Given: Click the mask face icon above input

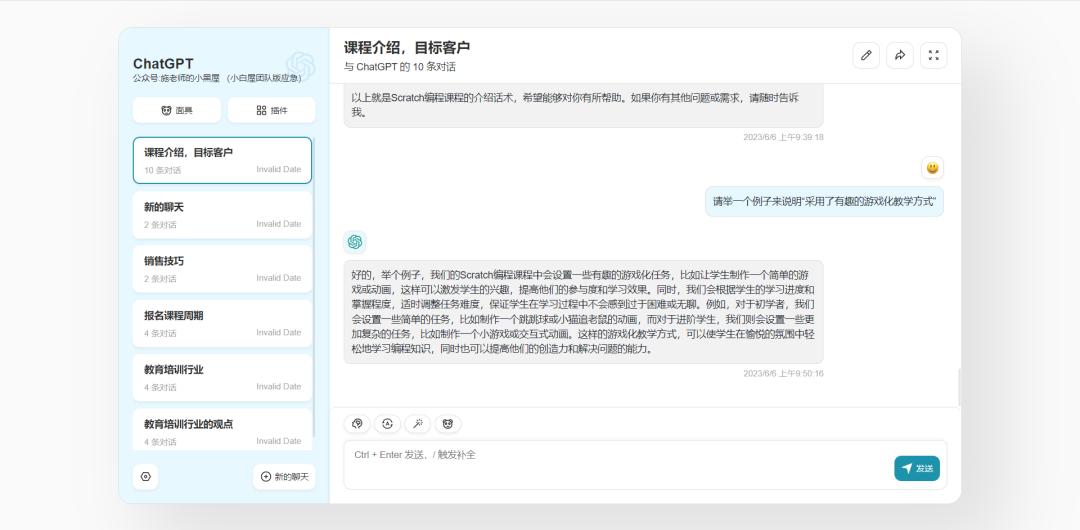Looking at the screenshot, I should [x=448, y=424].
